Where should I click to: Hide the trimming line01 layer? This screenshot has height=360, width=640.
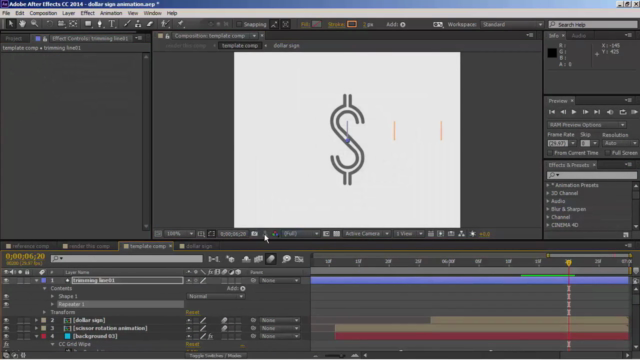6,280
